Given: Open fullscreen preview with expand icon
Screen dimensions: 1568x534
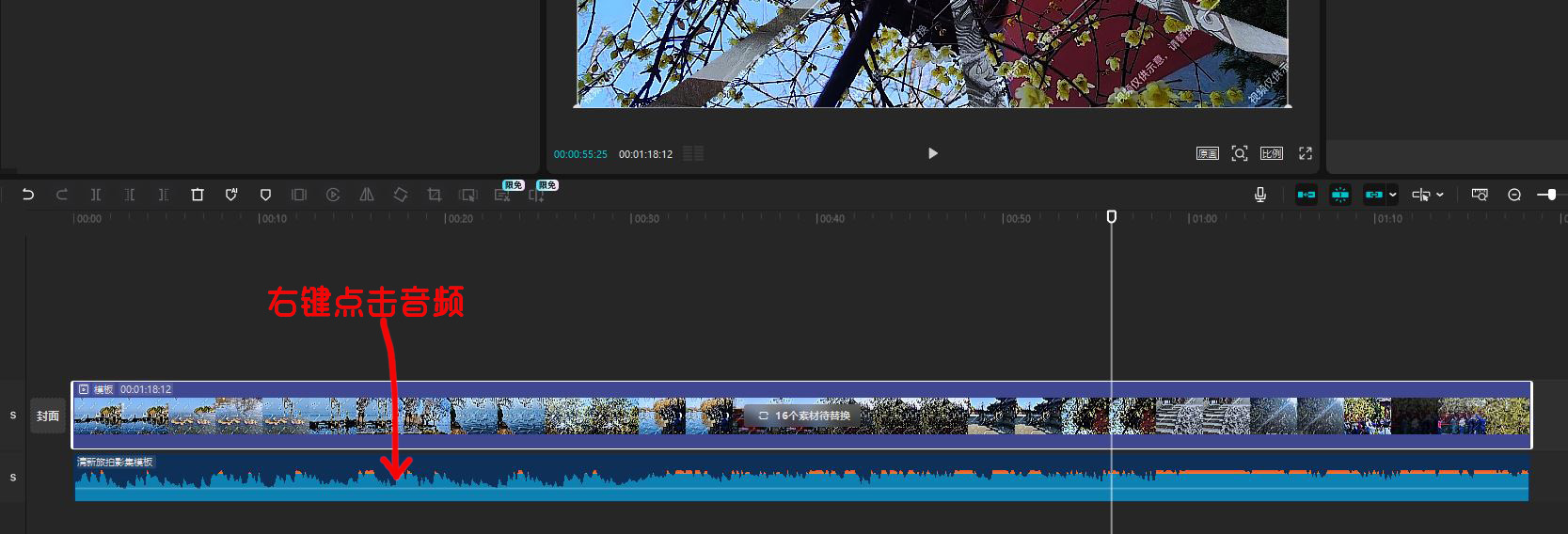Looking at the screenshot, I should 1306,153.
